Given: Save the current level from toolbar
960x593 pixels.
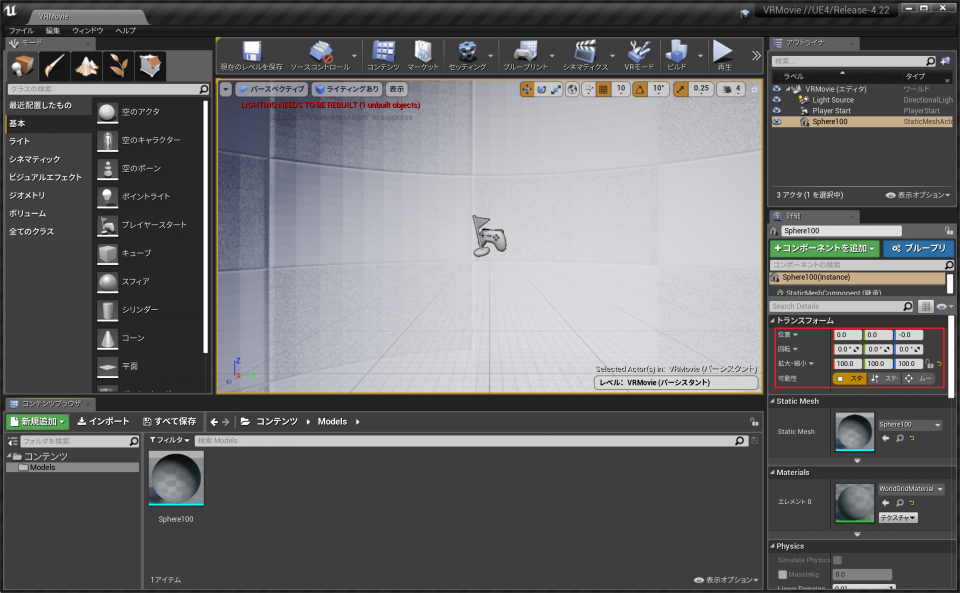Looking at the screenshot, I should coord(251,56).
